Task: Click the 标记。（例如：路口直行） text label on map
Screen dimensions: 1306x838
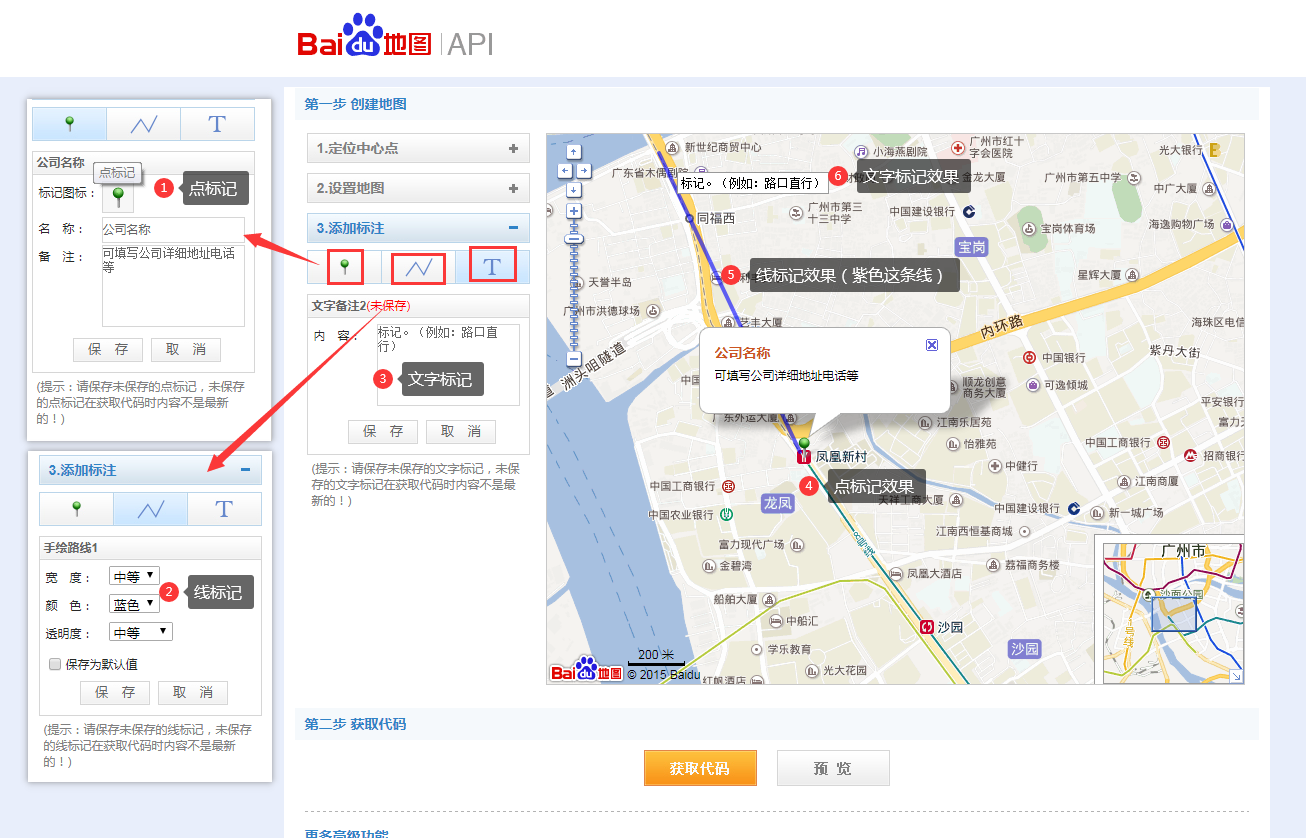Action: point(751,184)
